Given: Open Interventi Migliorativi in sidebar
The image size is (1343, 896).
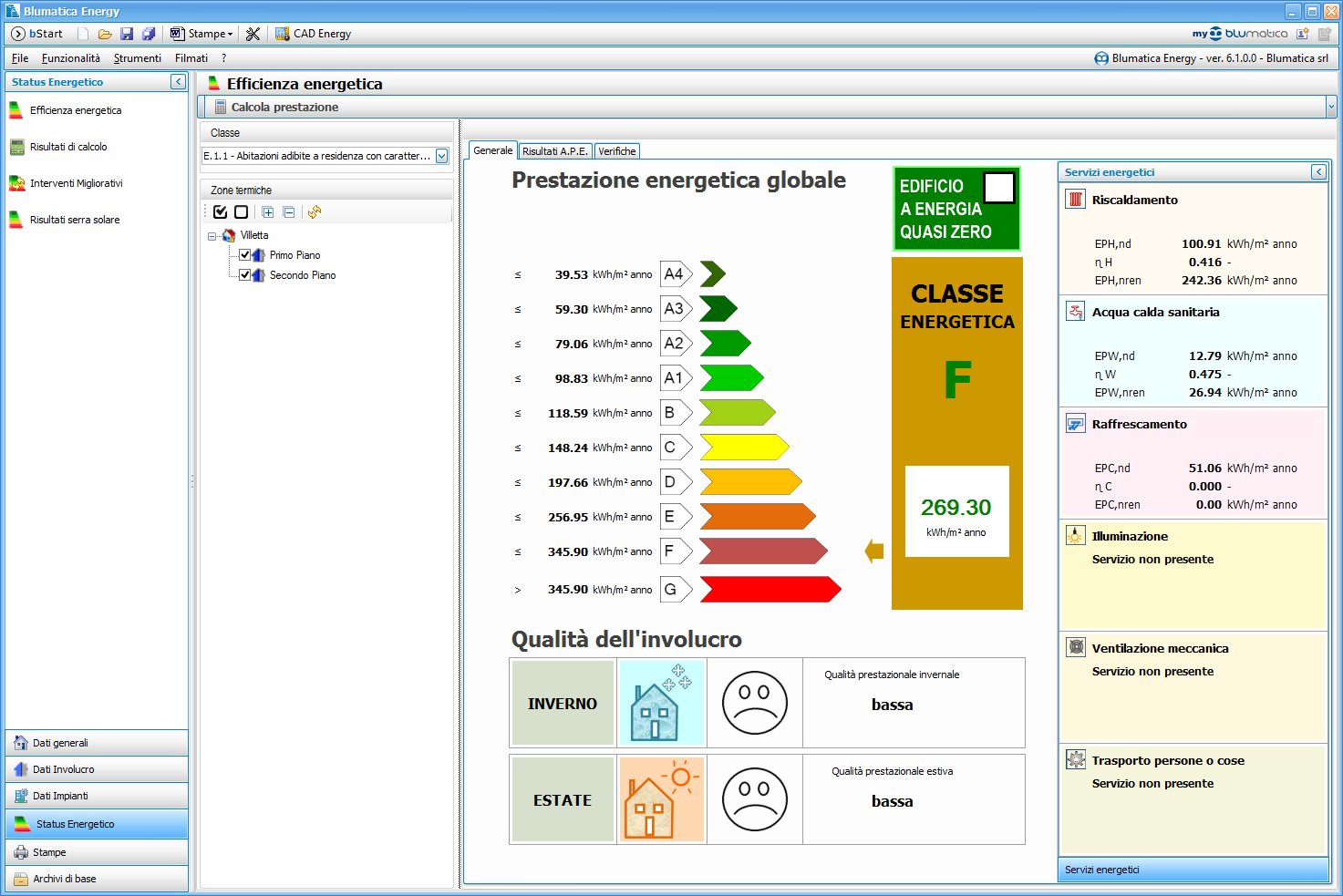Looking at the screenshot, I should coord(76,183).
